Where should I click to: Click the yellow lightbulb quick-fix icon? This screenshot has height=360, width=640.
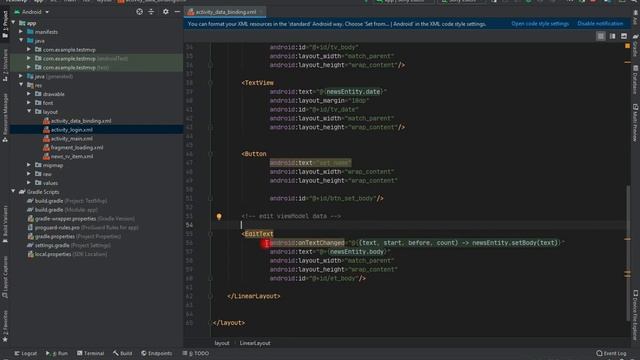pos(219,217)
